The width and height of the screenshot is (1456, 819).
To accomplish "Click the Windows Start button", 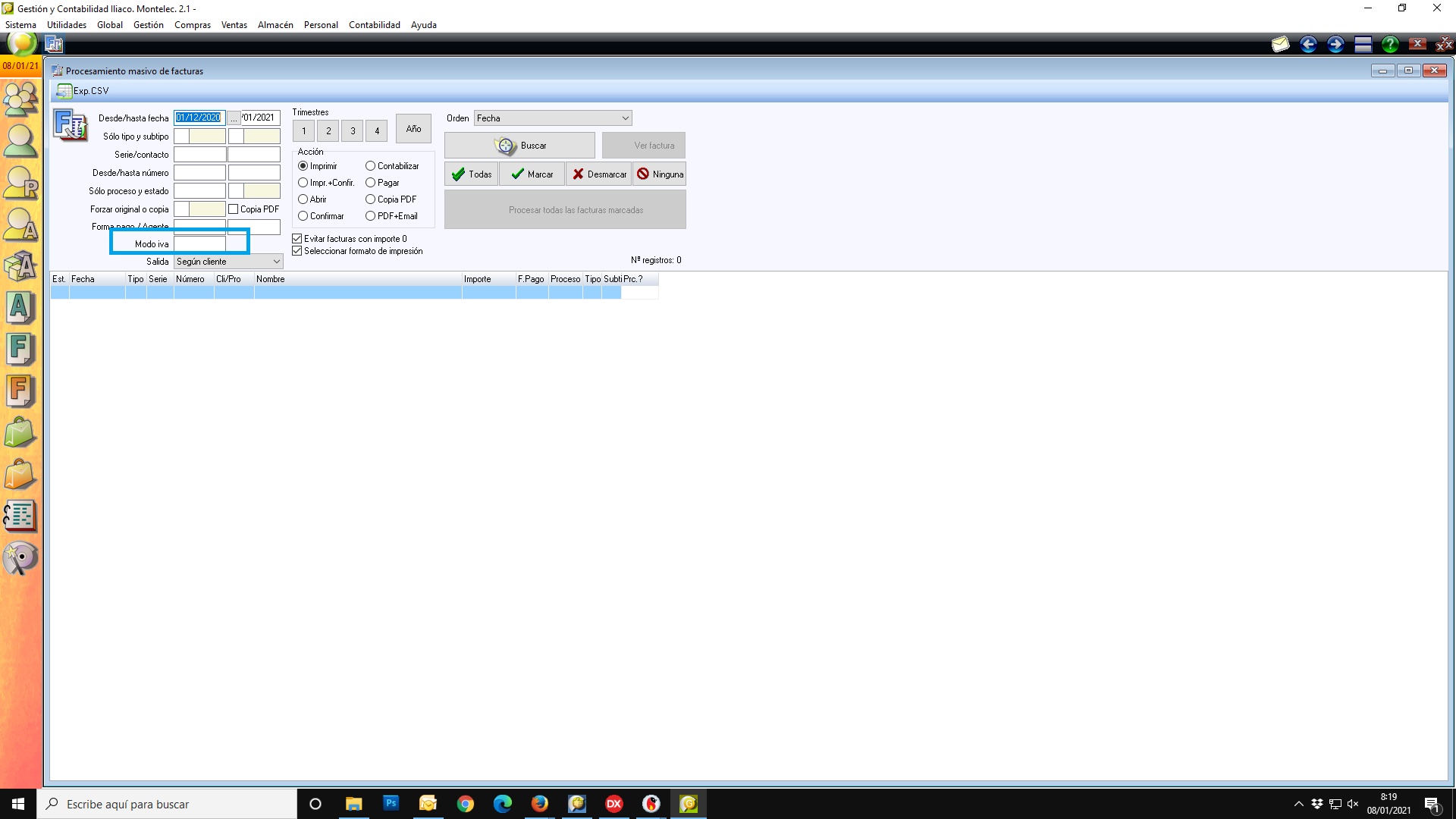I will click(18, 804).
